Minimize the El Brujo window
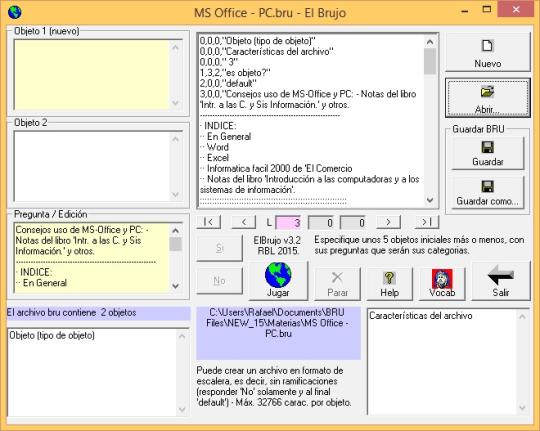The width and height of the screenshot is (540, 431). click(465, 10)
